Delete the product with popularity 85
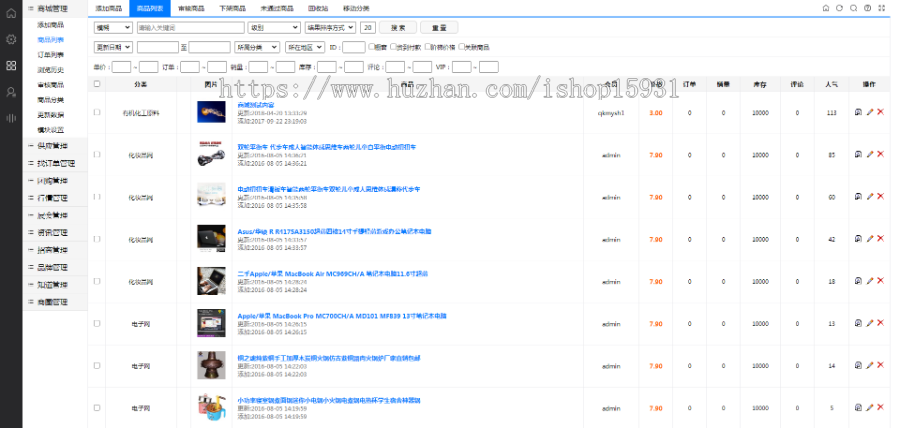The height and width of the screenshot is (428, 900). click(x=880, y=154)
